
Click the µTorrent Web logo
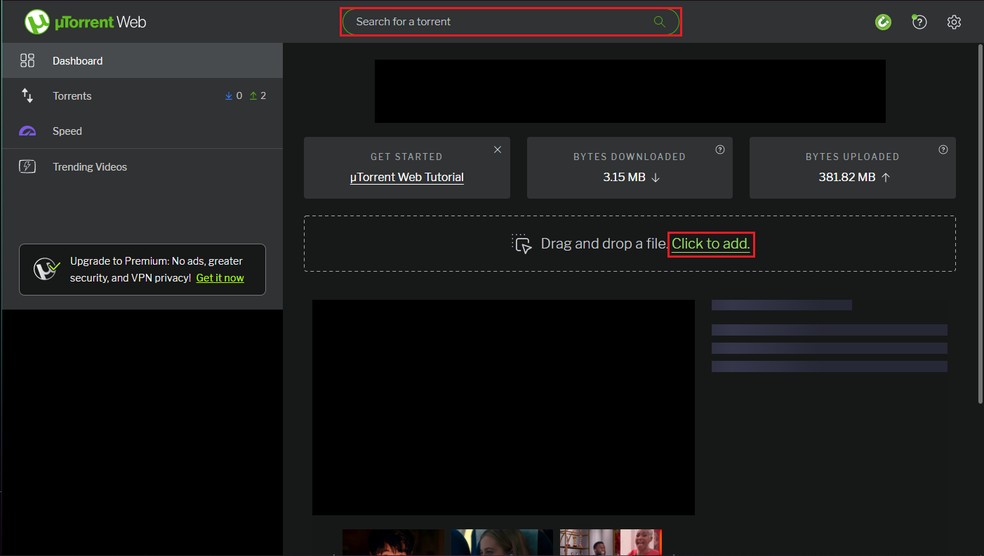click(85, 22)
